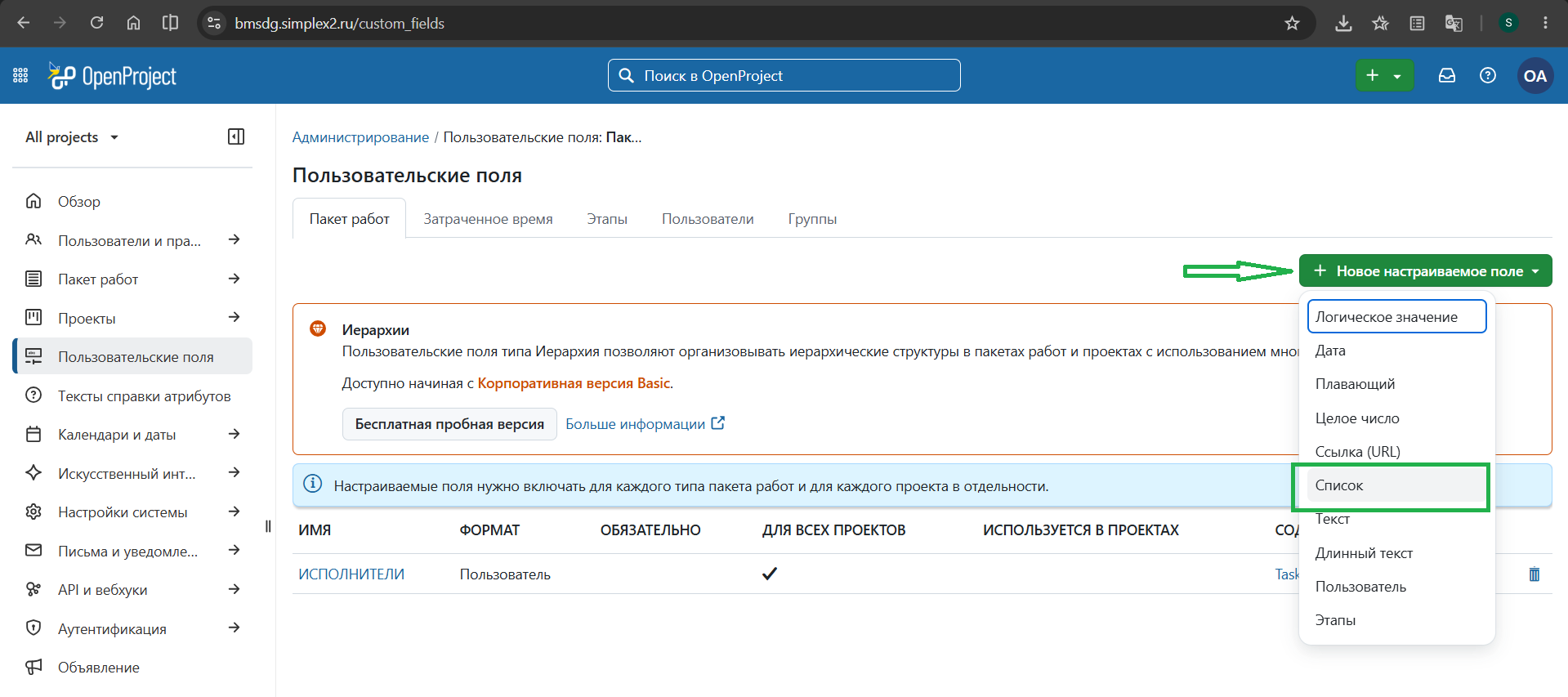
Task: Open browser downloads icon
Action: point(1343,23)
